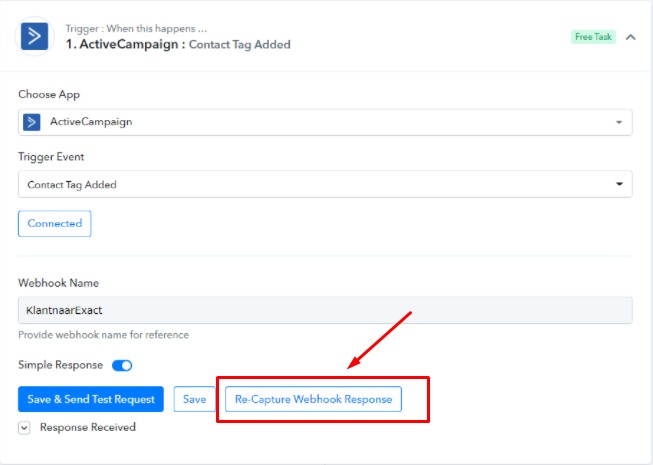Screen dimensions: 653x465
Task: Click the Connected button
Action: tap(55, 224)
